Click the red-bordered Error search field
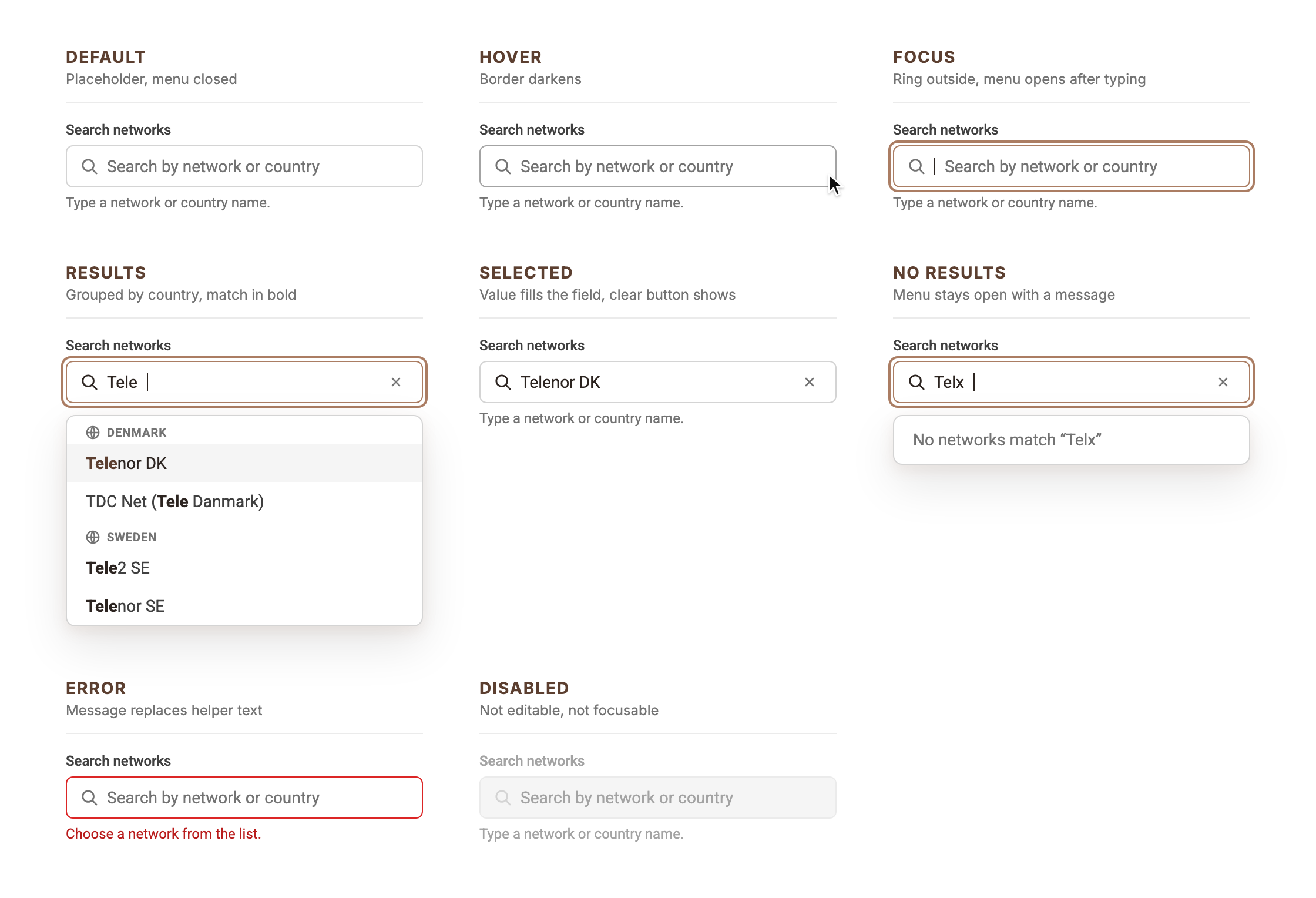Viewport: 1316px width, 898px height. pos(244,798)
